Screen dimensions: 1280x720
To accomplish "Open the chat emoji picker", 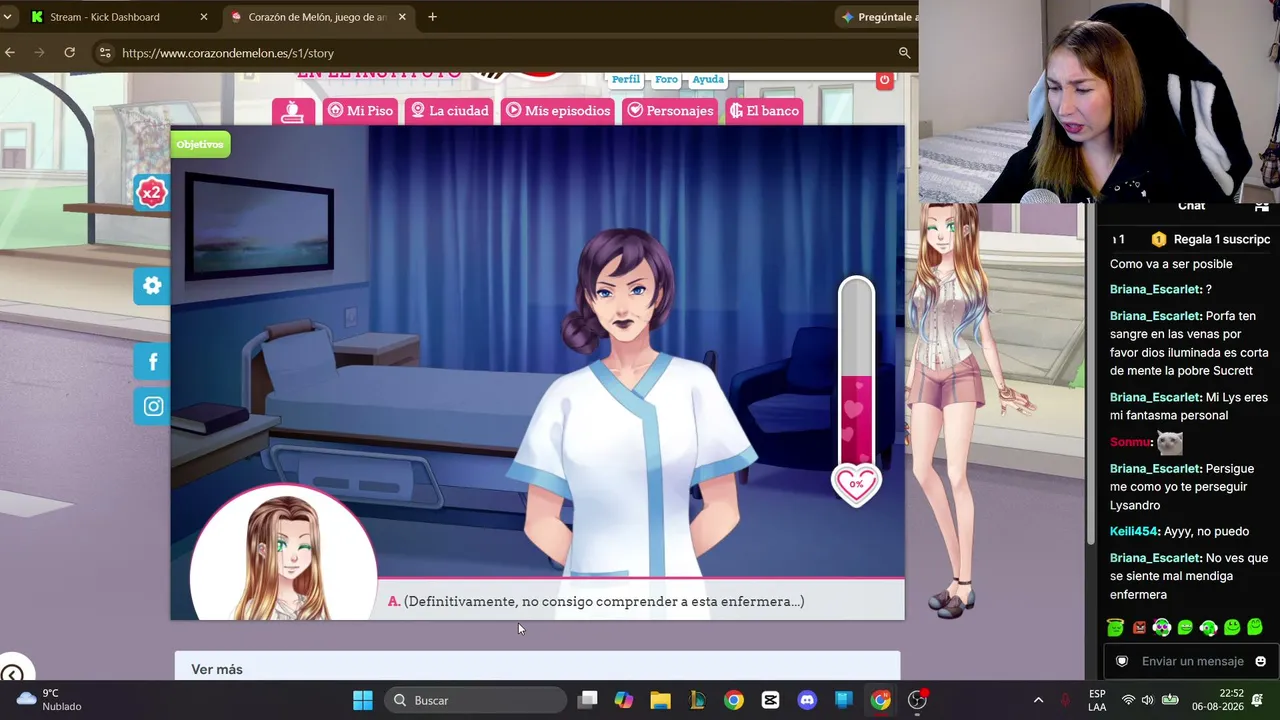I will point(1260,661).
